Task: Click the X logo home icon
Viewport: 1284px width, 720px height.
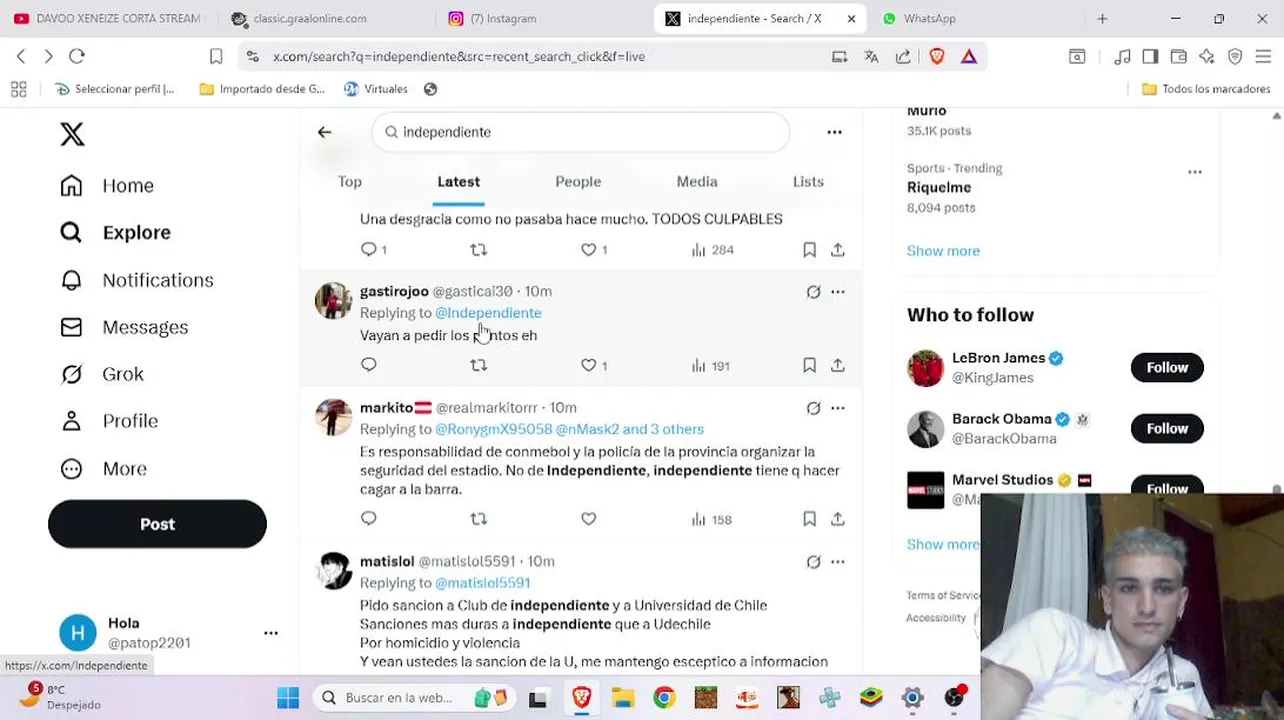Action: coord(72,134)
